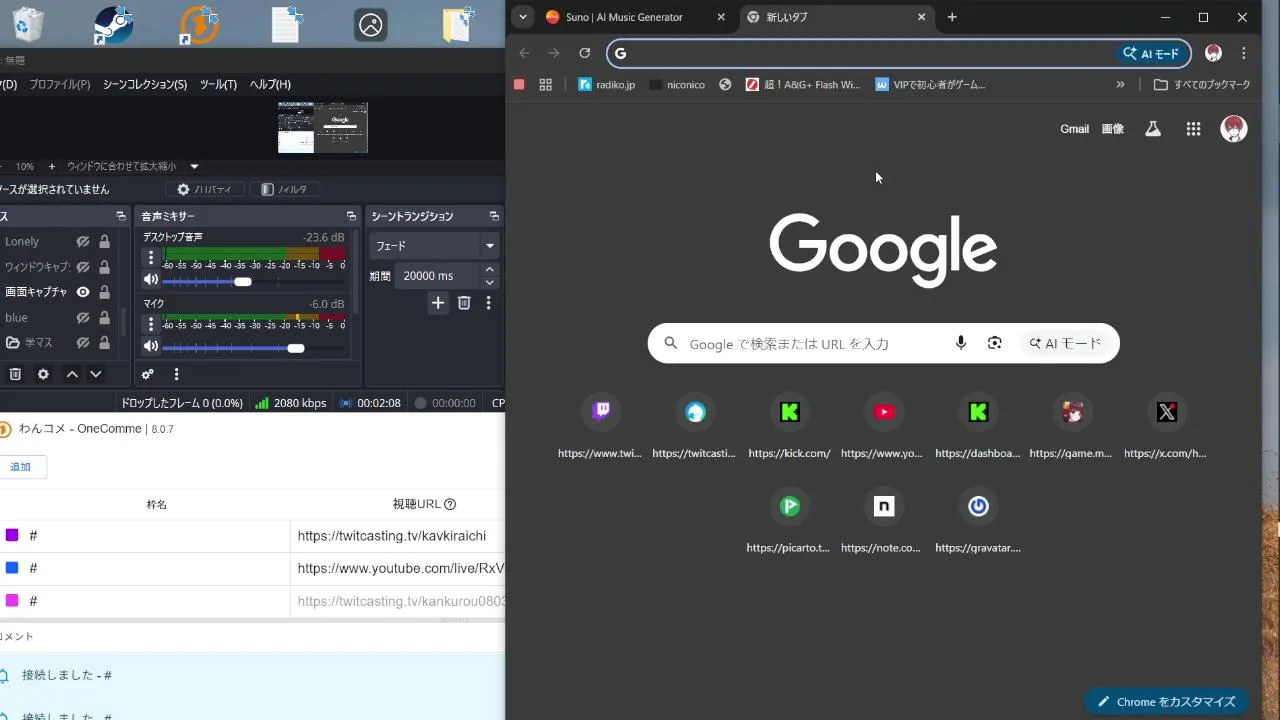
Task: Open the フェード transition dropdown
Action: point(434,246)
